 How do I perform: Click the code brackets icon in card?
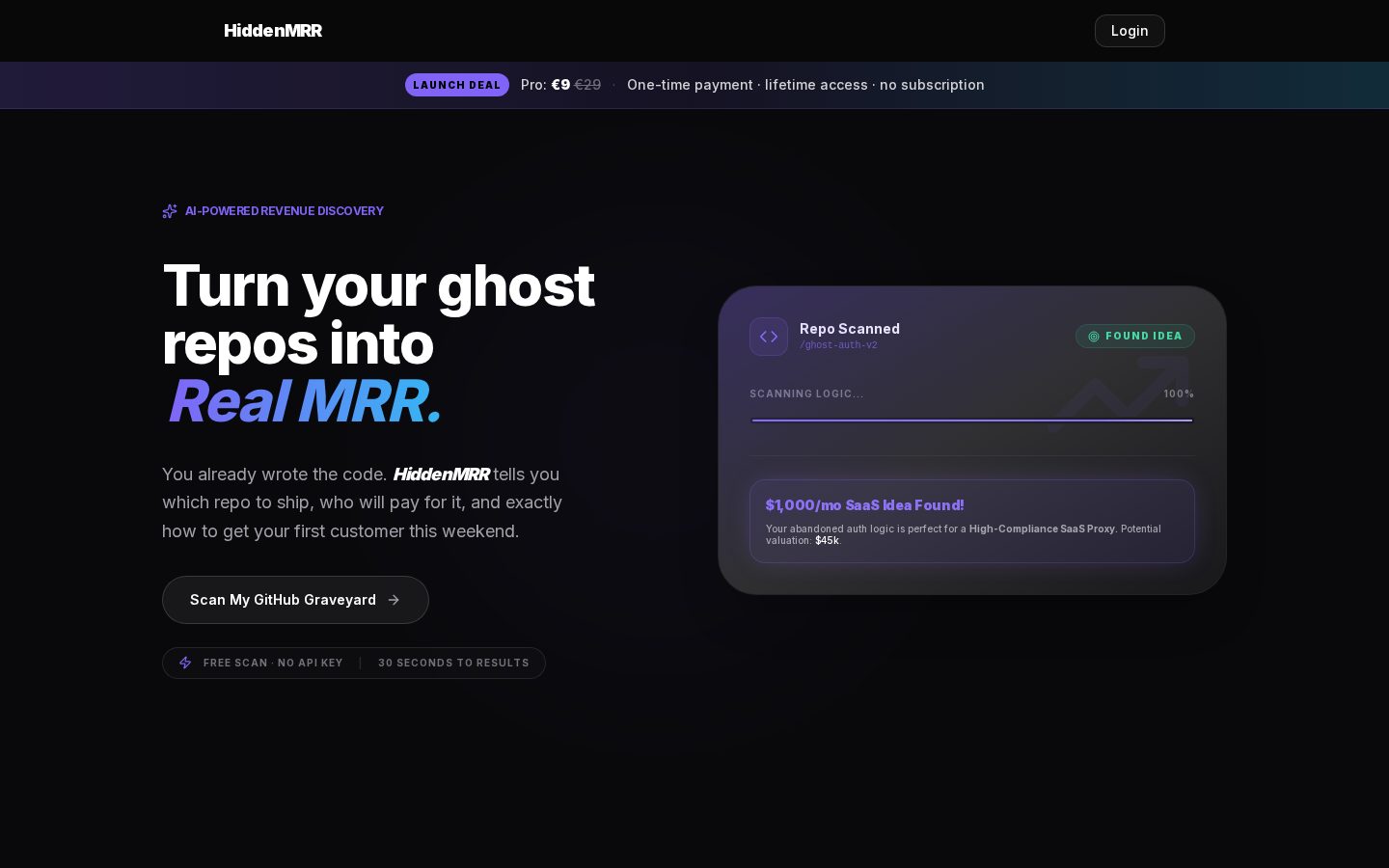point(769,337)
